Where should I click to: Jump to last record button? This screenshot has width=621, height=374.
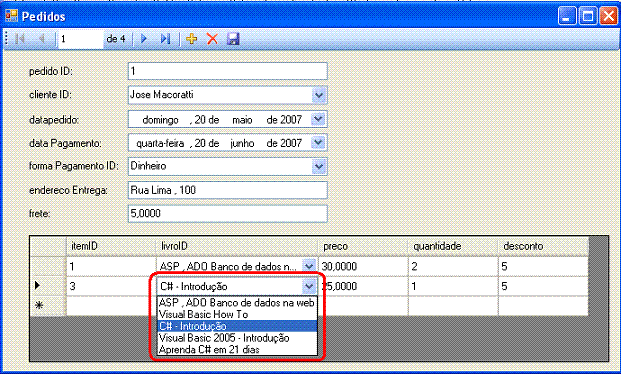165,39
